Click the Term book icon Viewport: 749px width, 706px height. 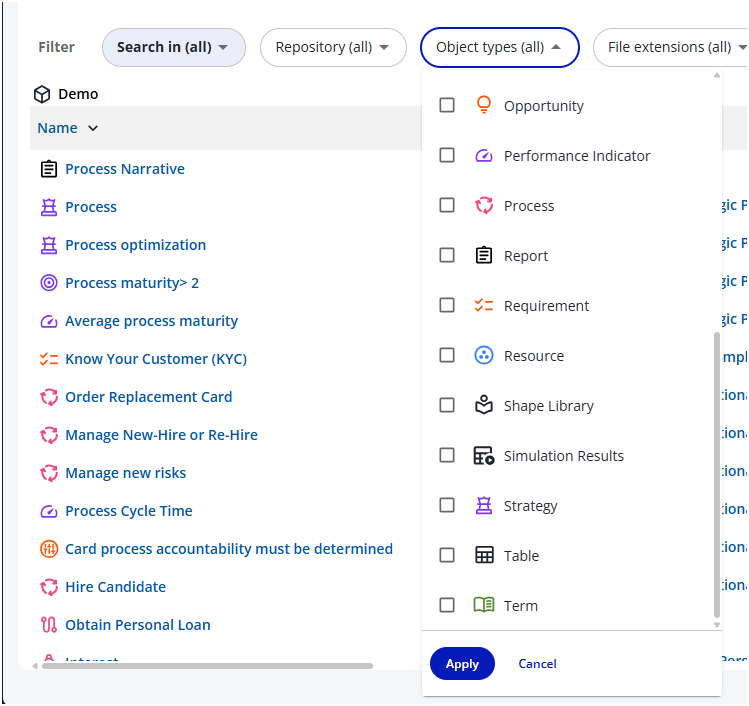click(484, 605)
